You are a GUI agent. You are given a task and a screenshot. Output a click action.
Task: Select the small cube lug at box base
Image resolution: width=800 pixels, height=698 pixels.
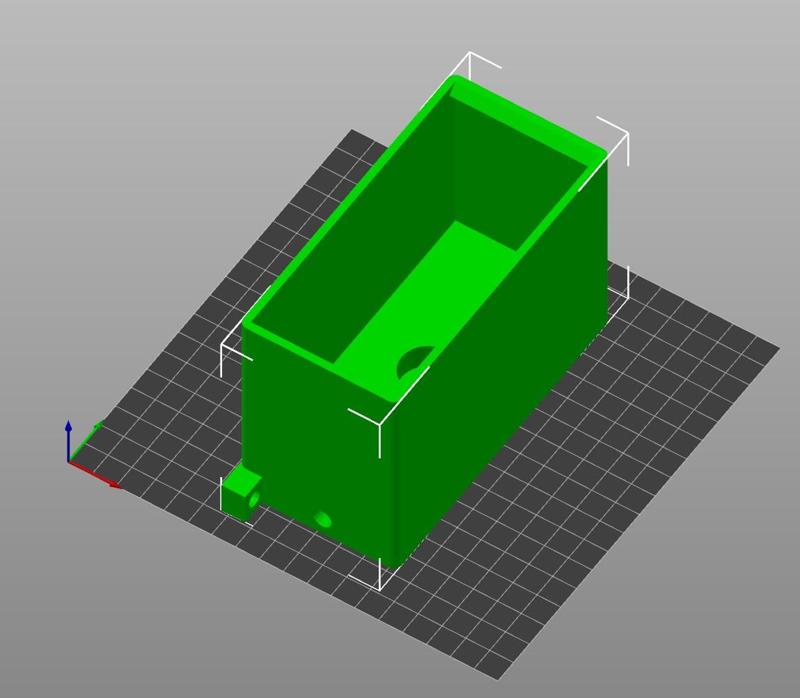click(x=243, y=494)
